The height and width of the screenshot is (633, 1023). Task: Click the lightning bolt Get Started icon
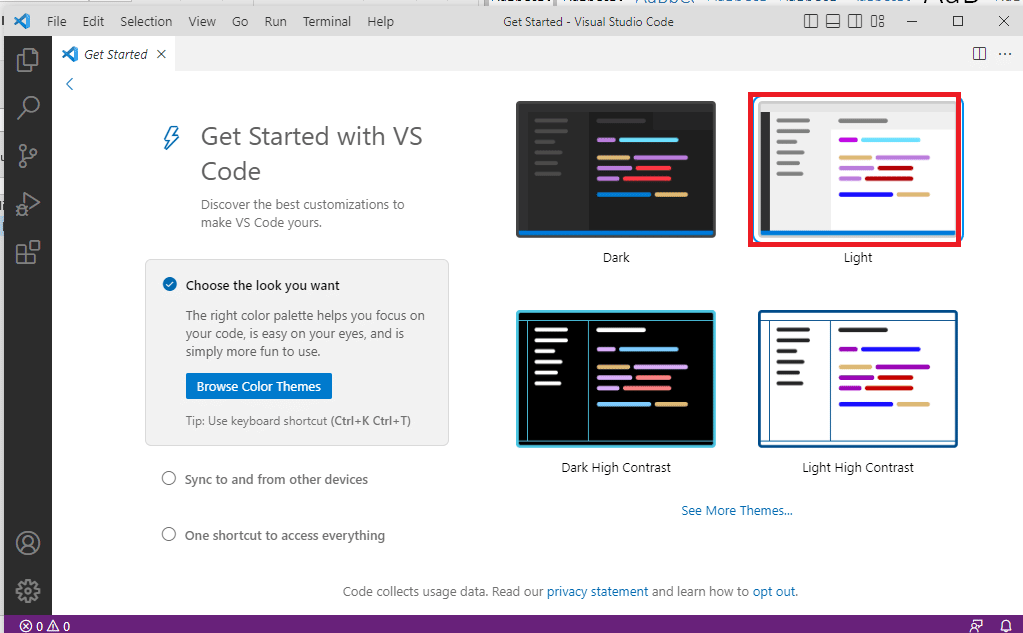click(171, 137)
